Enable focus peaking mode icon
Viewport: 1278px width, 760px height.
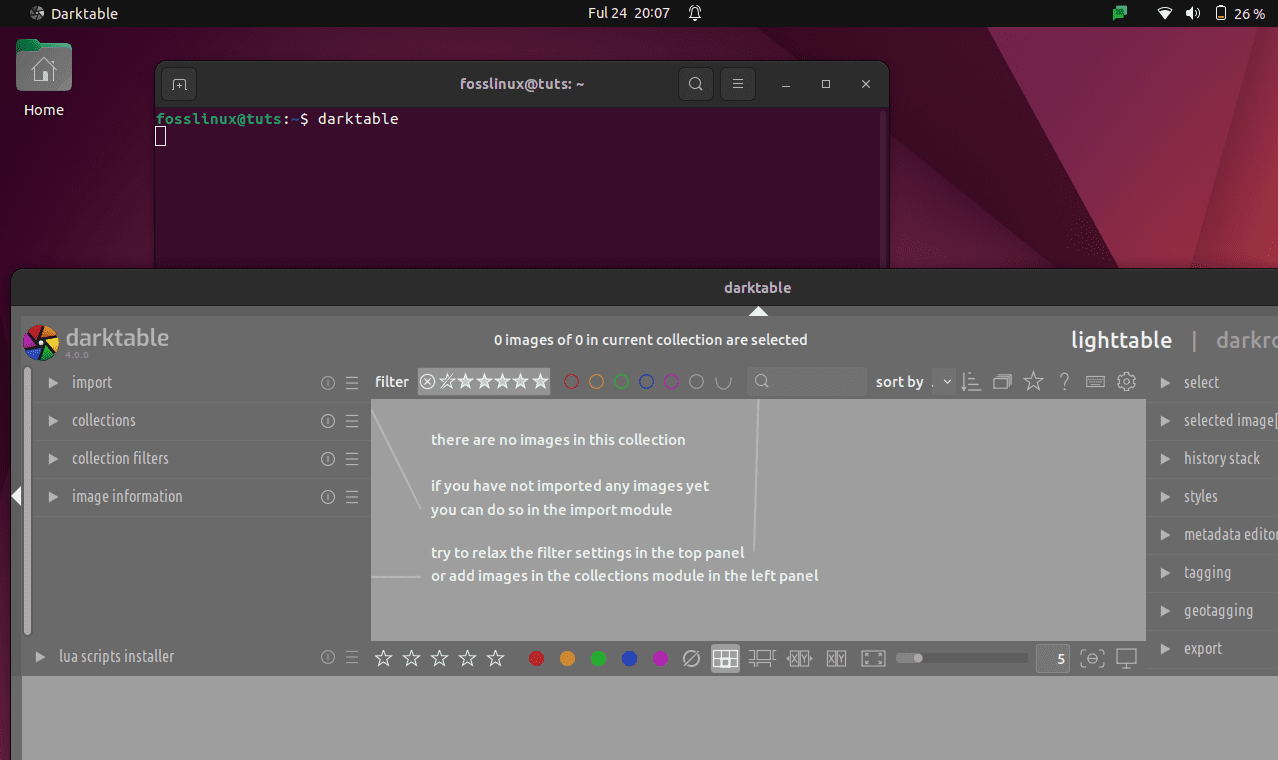coord(1092,658)
